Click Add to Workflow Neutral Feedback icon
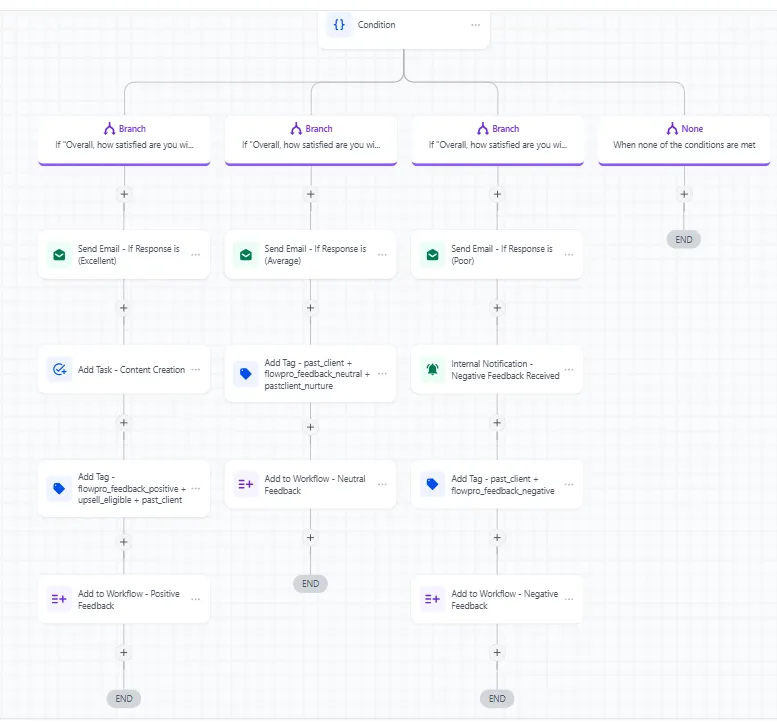 point(246,484)
